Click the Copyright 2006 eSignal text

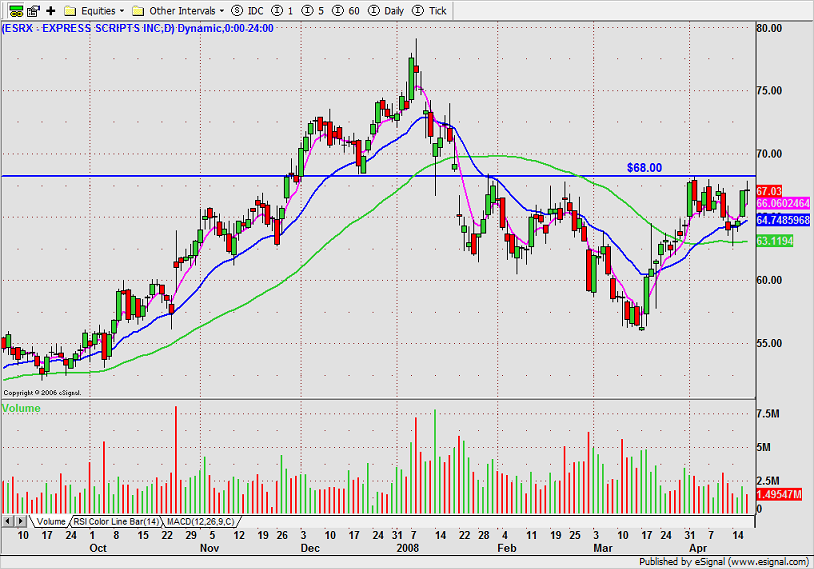43,393
